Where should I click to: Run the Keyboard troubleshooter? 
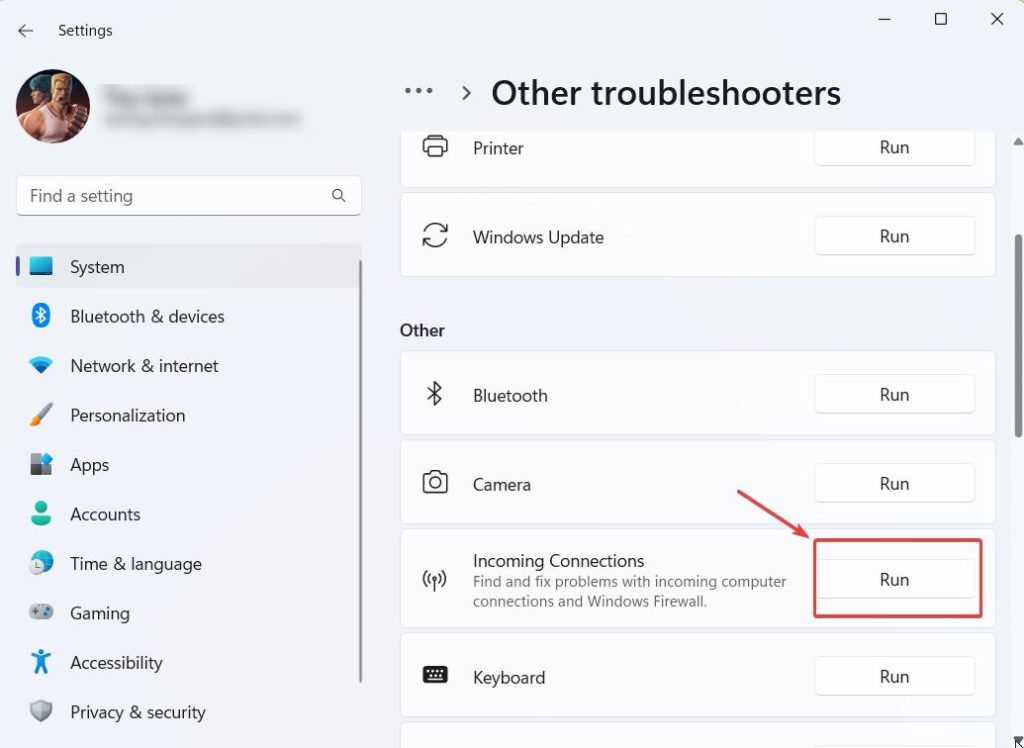(894, 676)
